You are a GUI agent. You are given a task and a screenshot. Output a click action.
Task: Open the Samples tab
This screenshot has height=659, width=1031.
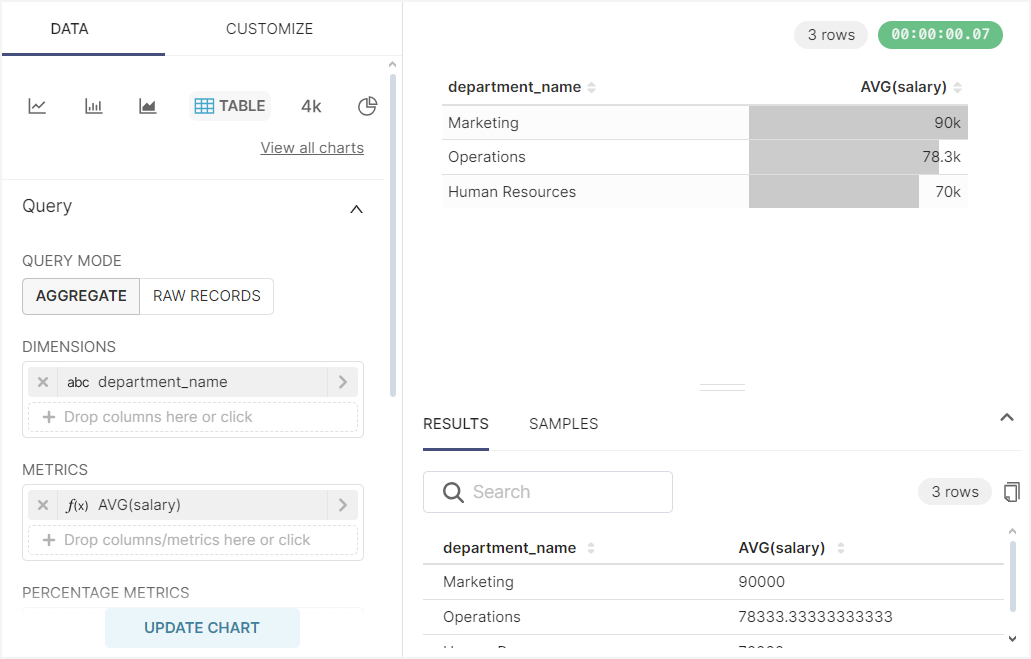pos(563,424)
